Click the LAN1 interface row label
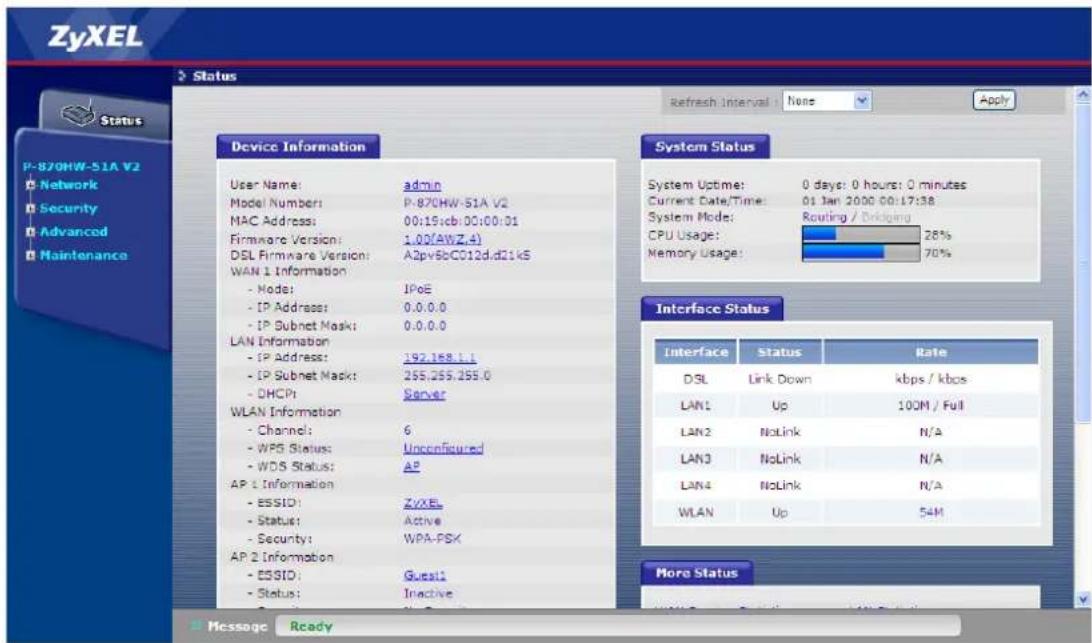 (696, 405)
